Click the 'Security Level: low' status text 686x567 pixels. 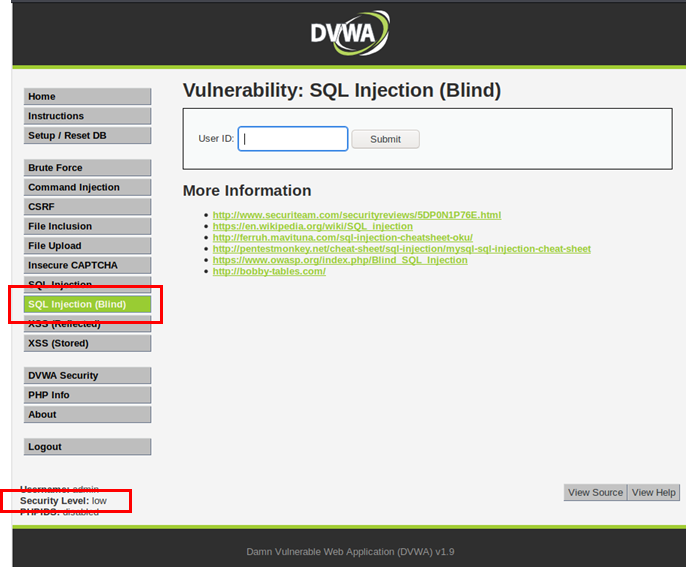point(63,500)
